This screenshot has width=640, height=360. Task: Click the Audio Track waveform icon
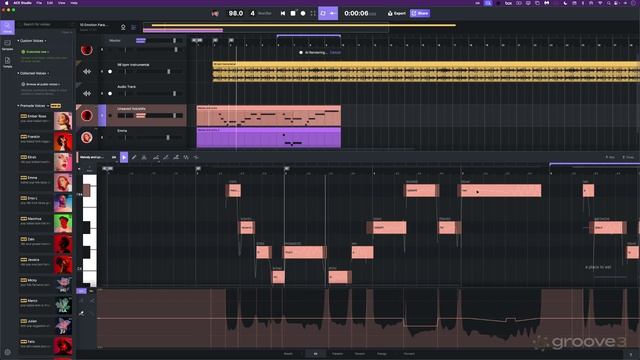(x=87, y=93)
